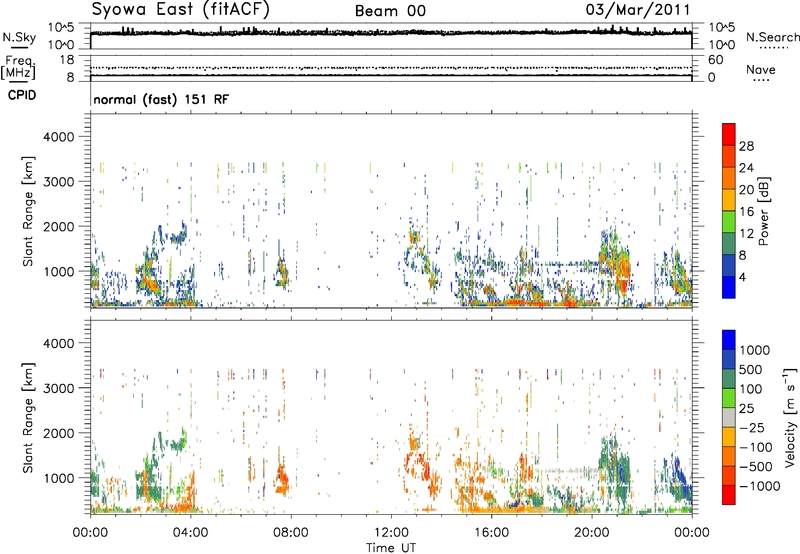Click the '16:00' time tick label
The width and height of the screenshot is (800, 554).
pyautogui.click(x=491, y=532)
